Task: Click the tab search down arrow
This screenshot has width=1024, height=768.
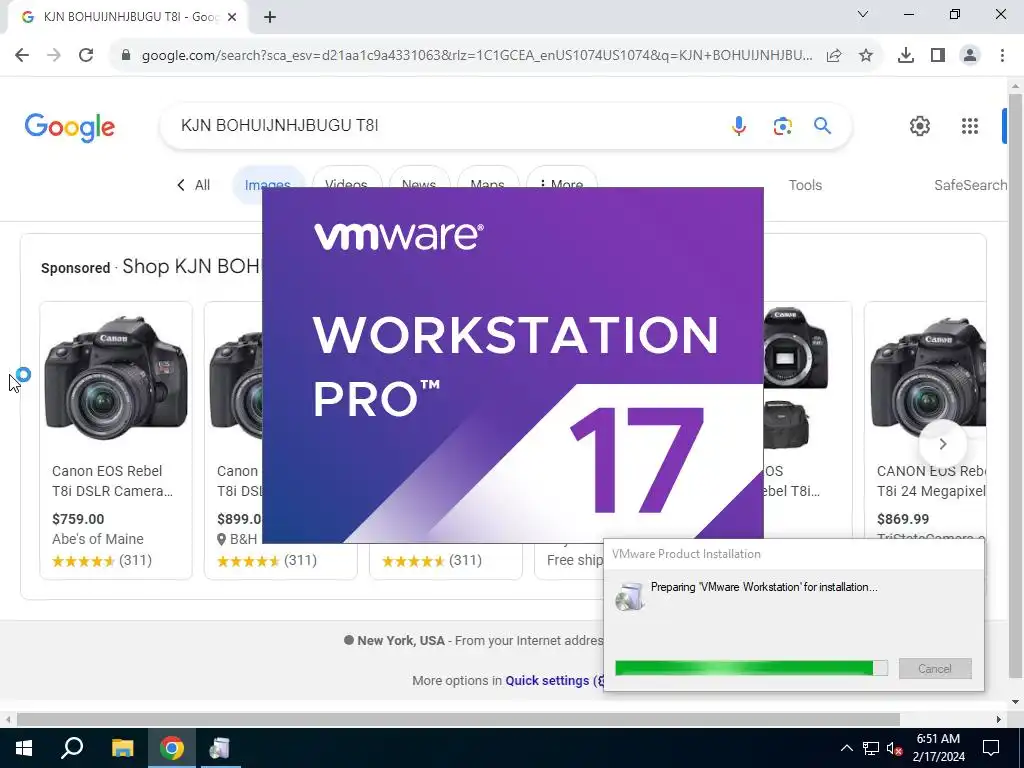Action: click(x=863, y=14)
